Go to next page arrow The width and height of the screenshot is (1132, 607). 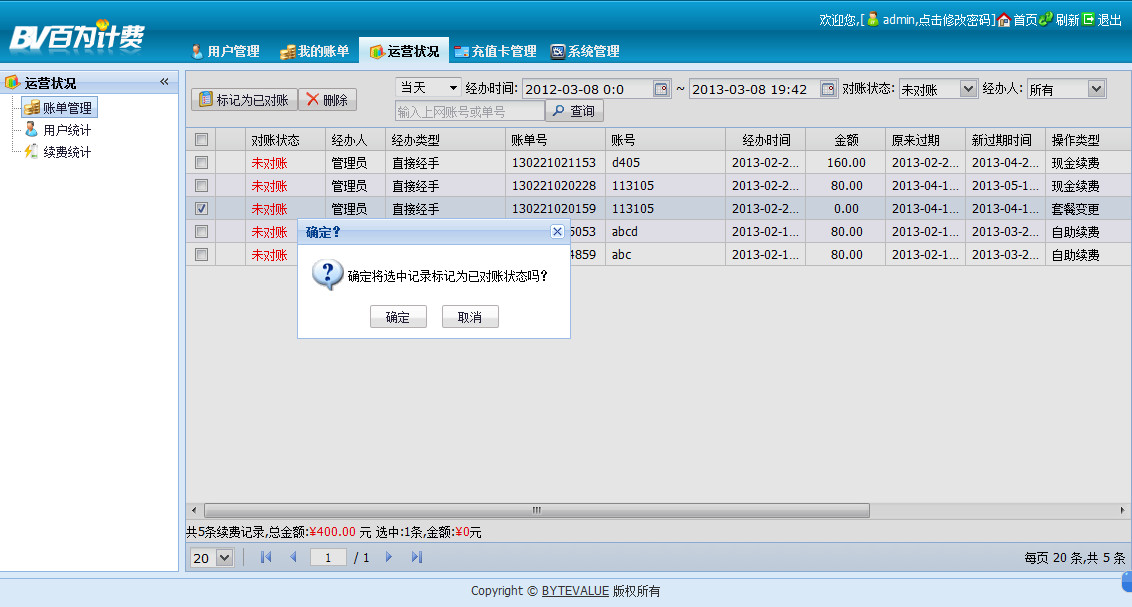pyautogui.click(x=389, y=557)
